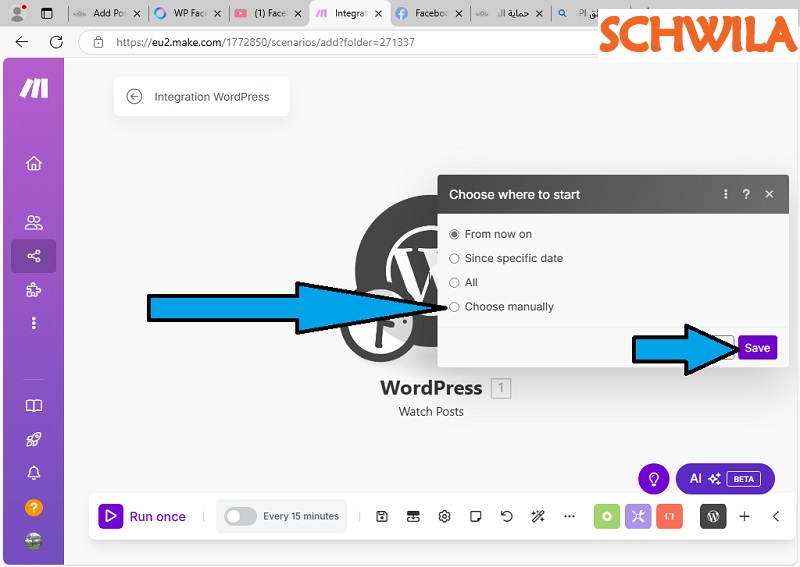Select Choose manually radio option
The image size is (800, 567).
[454, 307]
